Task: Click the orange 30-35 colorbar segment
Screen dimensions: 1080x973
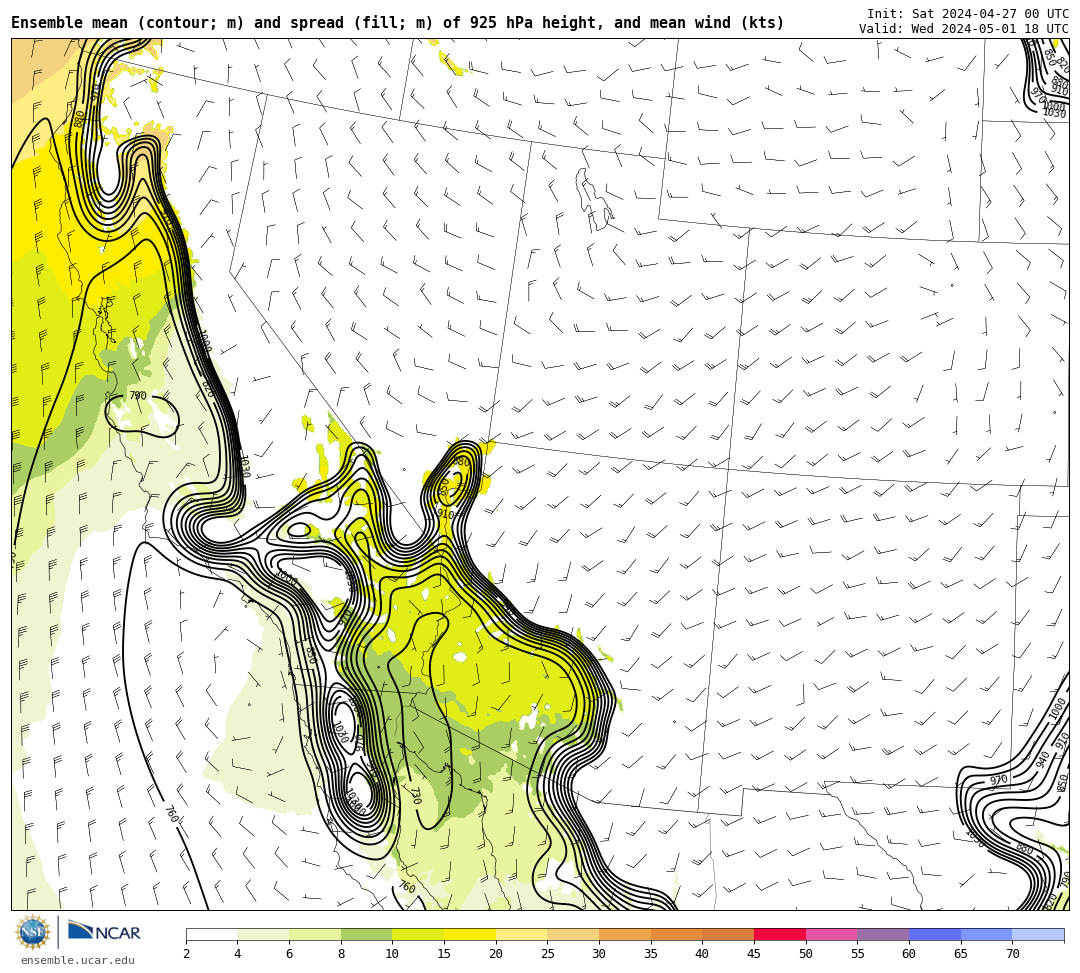Action: pos(625,934)
